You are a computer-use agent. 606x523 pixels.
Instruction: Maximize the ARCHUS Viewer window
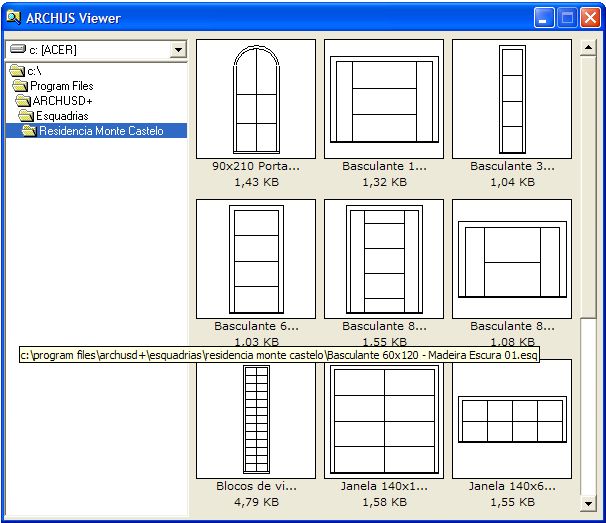[x=567, y=18]
